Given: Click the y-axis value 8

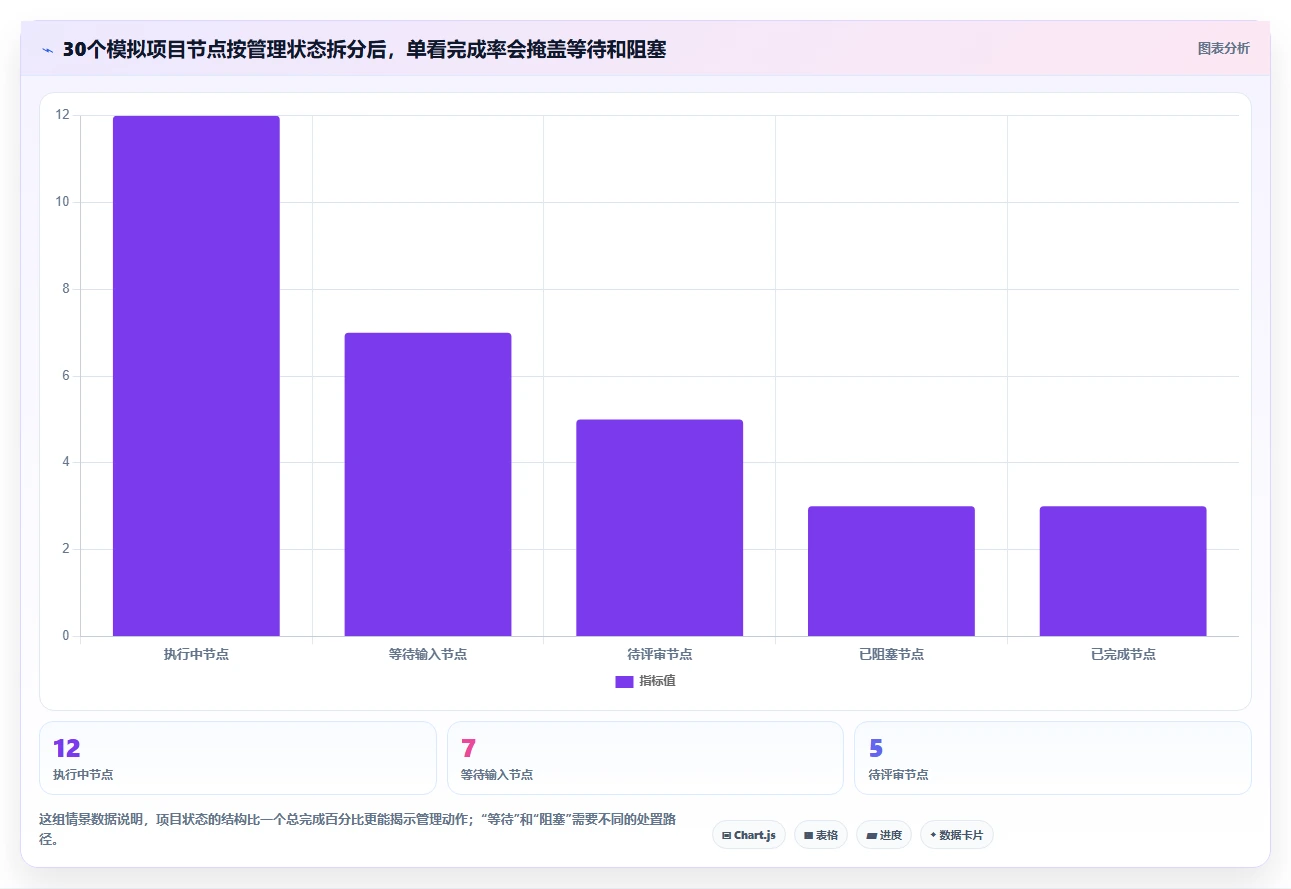Looking at the screenshot, I should coord(66,289).
